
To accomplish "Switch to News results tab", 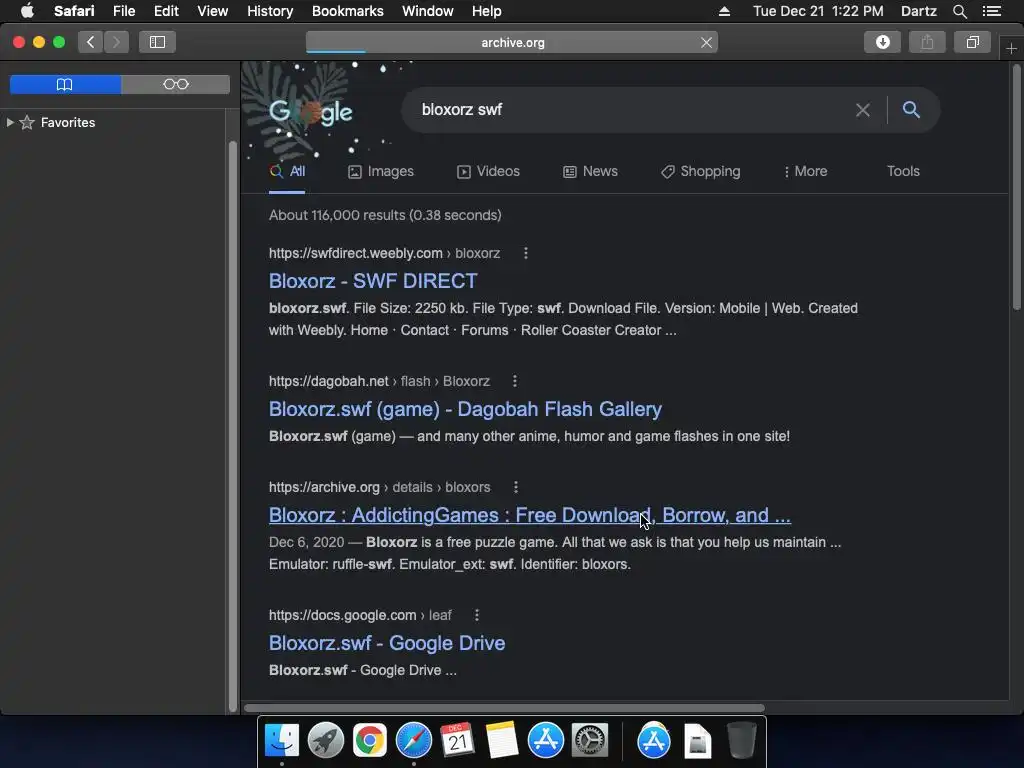I will click(590, 171).
